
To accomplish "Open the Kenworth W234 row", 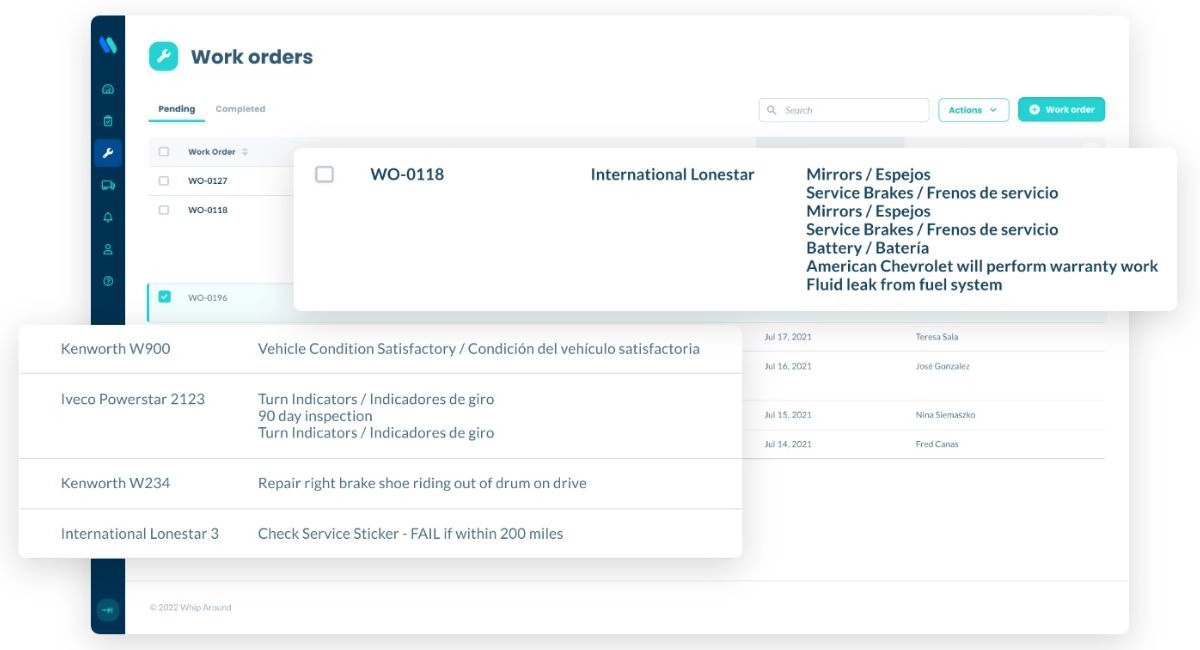I will click(115, 483).
